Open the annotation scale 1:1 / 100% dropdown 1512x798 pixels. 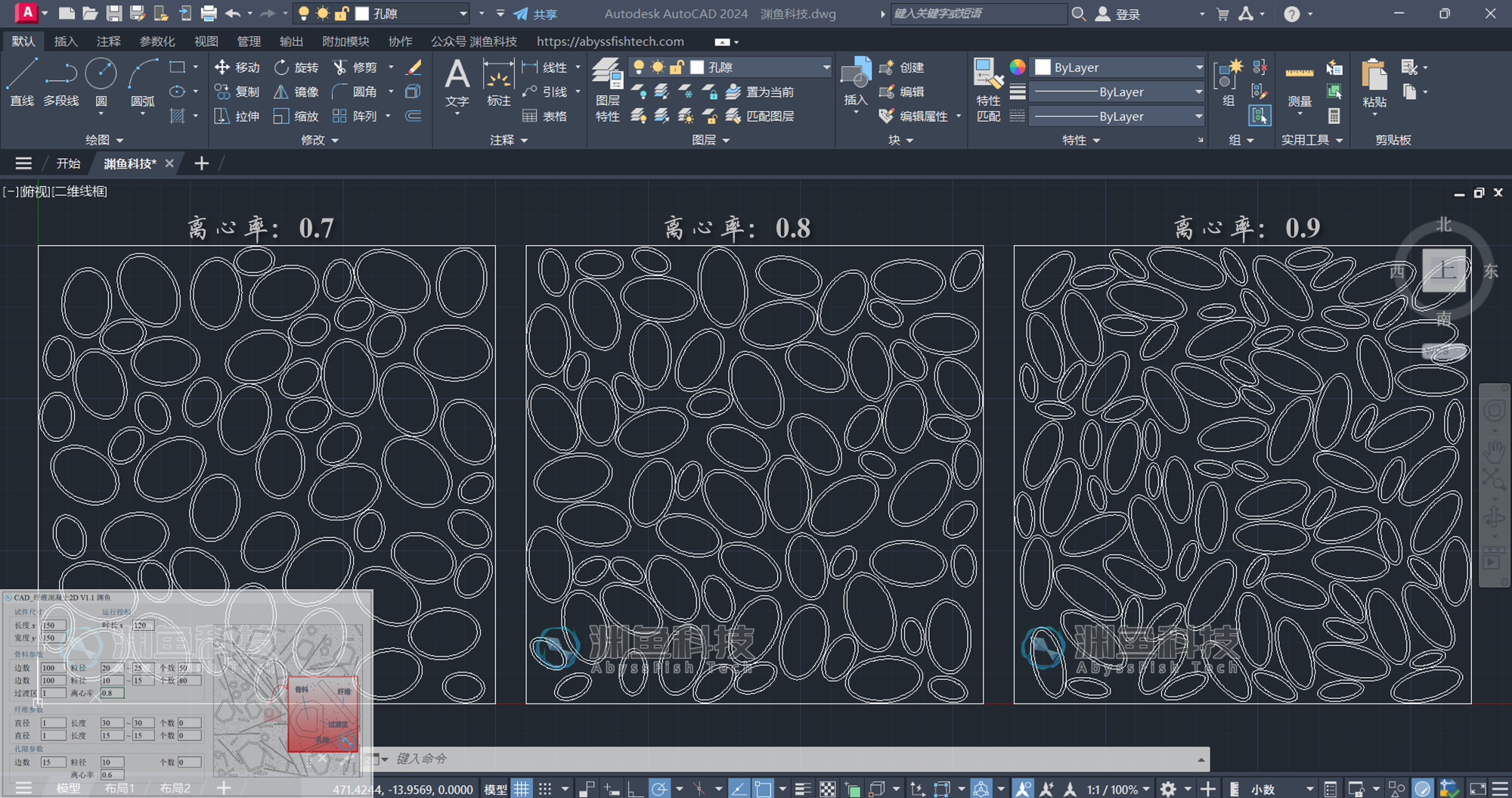pos(1118,789)
